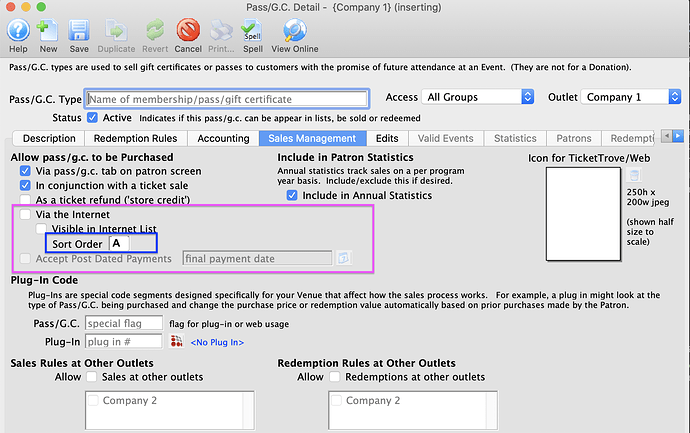Open the Edits tab

pyautogui.click(x=387, y=138)
